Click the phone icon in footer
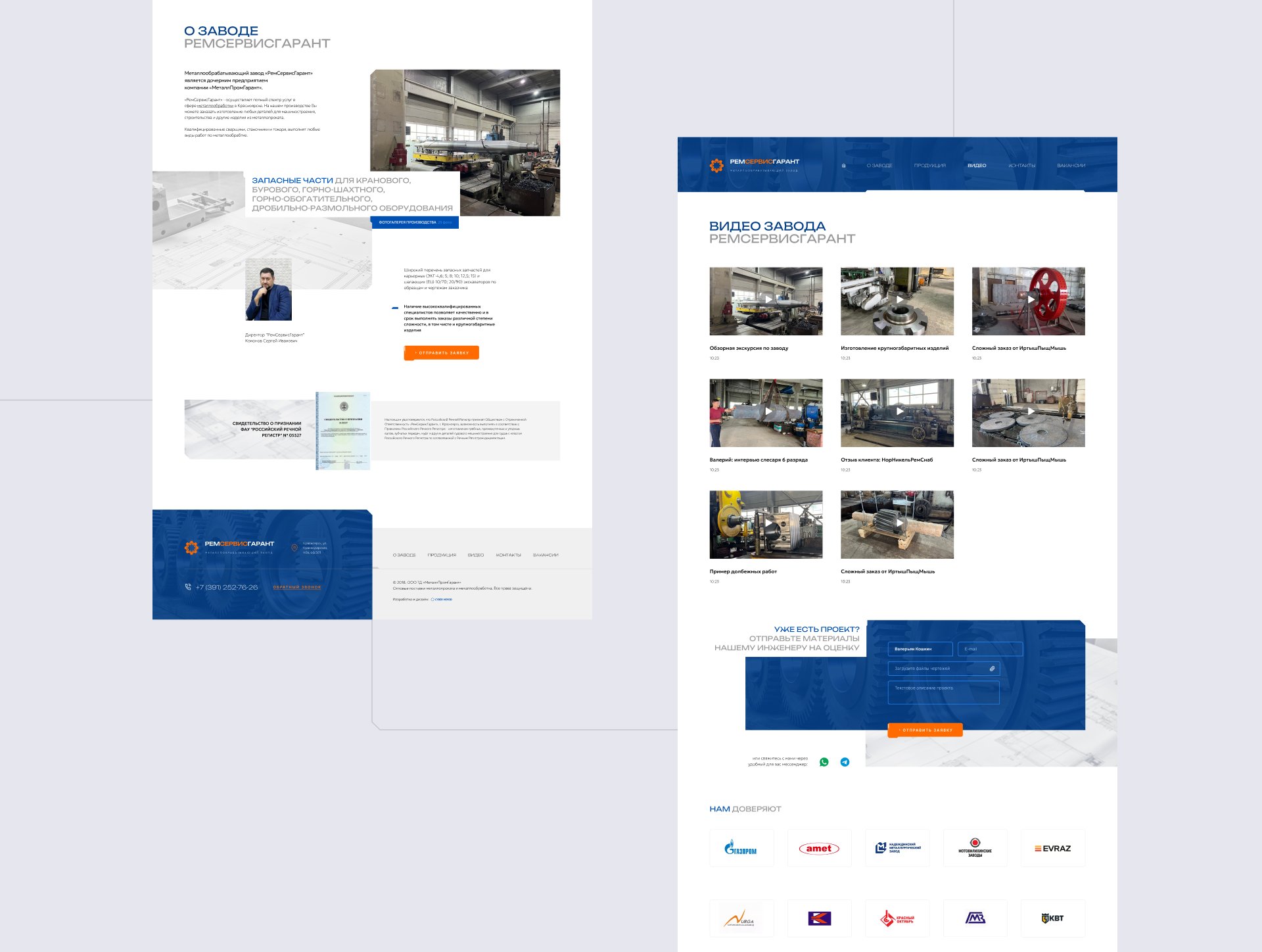 pyautogui.click(x=188, y=587)
